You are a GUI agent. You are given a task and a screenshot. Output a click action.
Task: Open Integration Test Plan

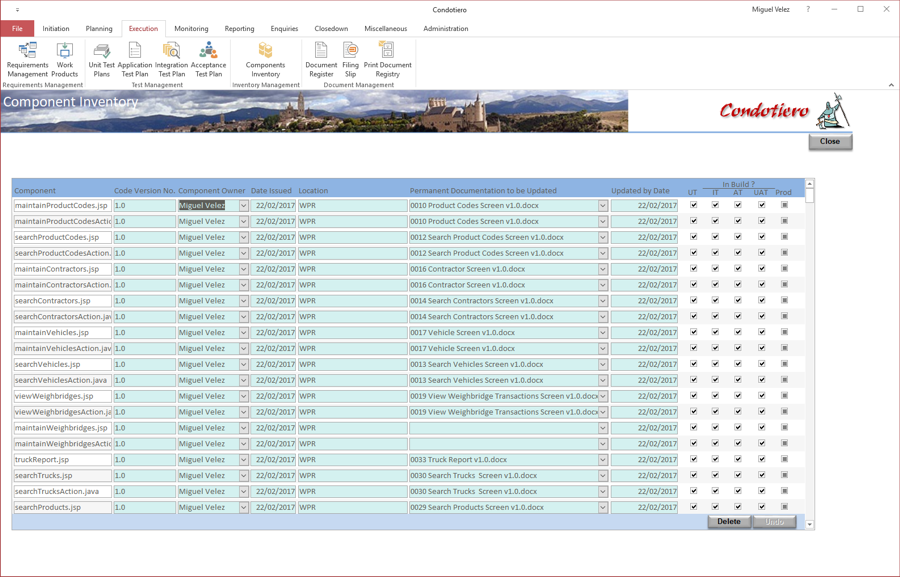(171, 59)
